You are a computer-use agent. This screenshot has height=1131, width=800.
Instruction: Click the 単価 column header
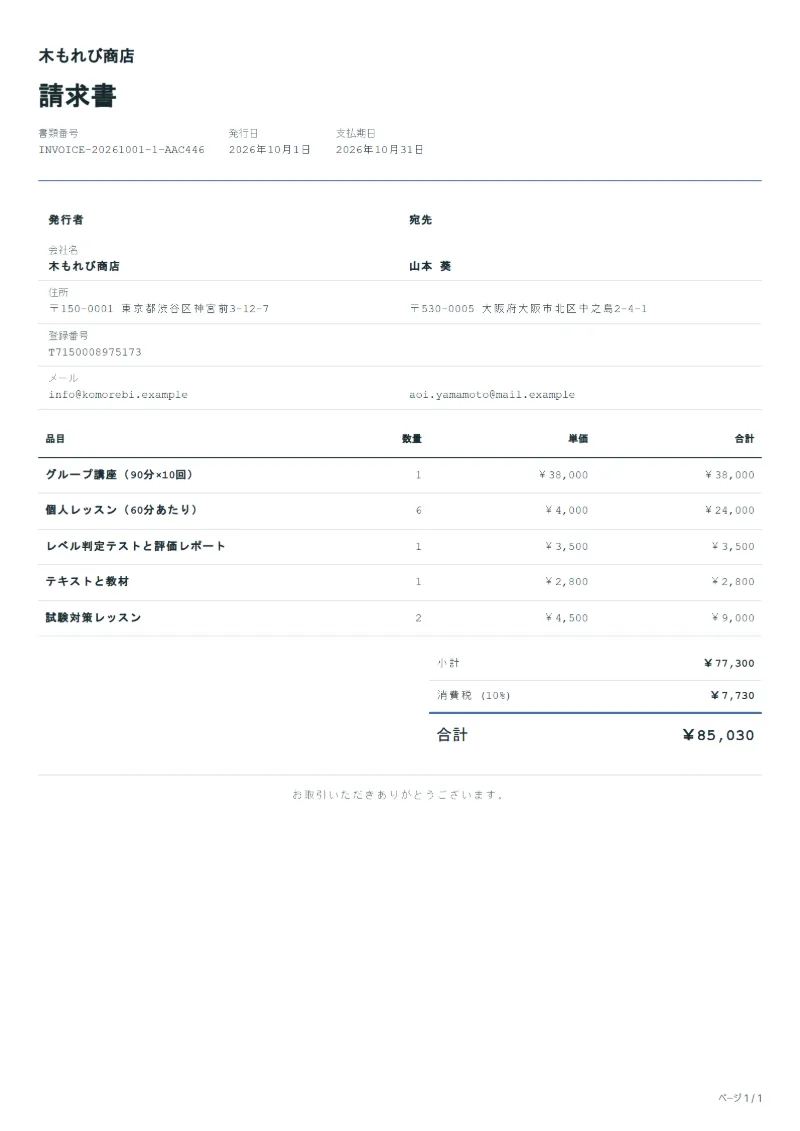(x=578, y=439)
